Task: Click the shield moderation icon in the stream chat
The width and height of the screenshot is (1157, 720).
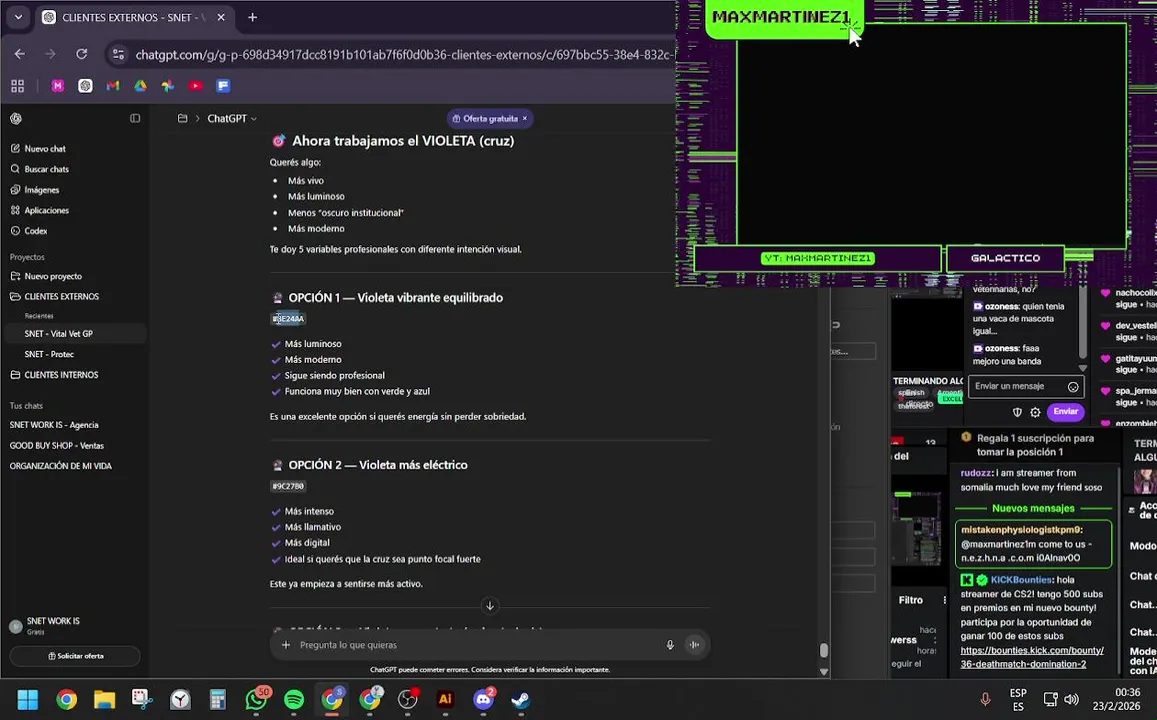Action: click(1017, 412)
